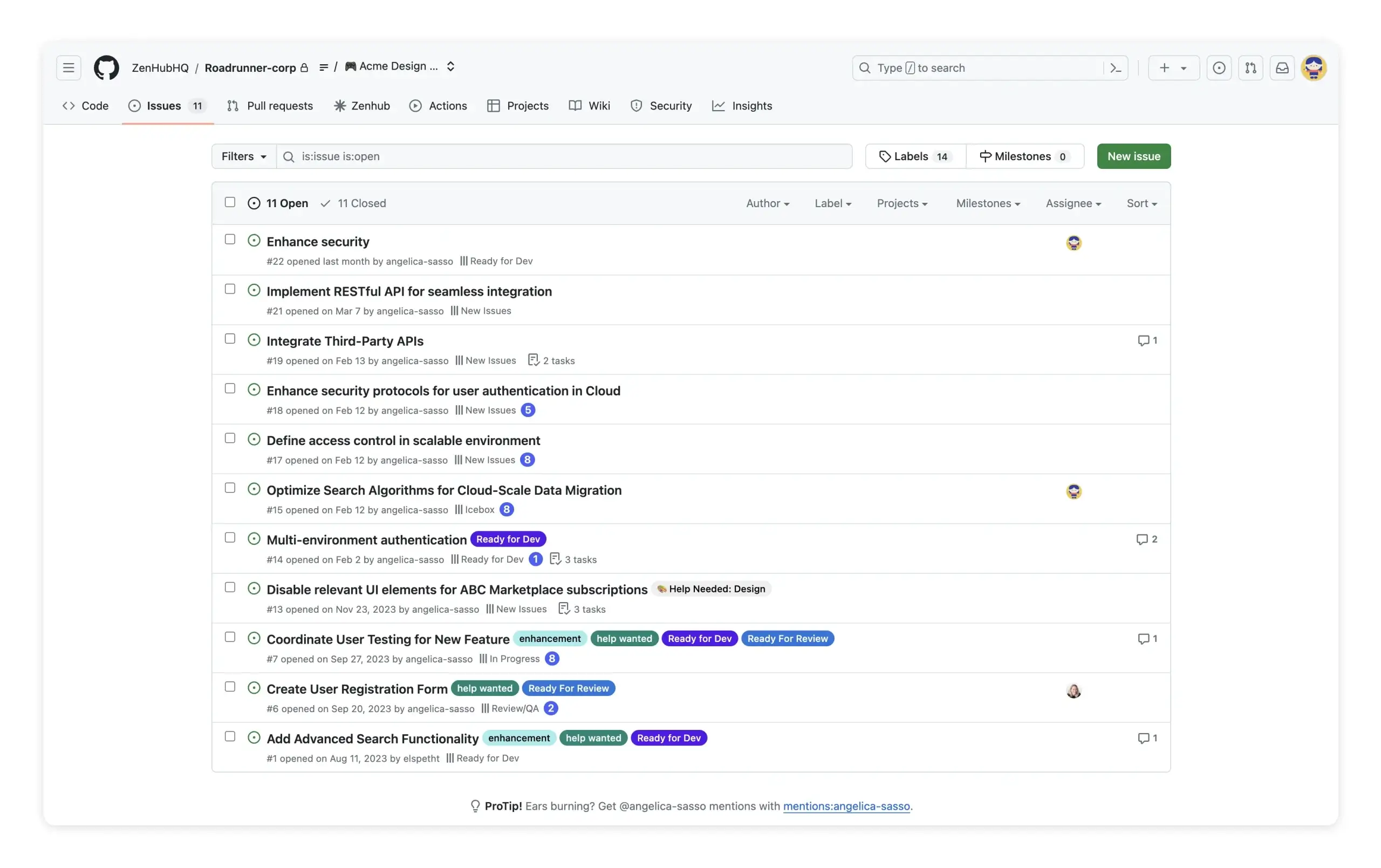The height and width of the screenshot is (868, 1381).
Task: Expand the Author filter dropdown
Action: (x=767, y=203)
